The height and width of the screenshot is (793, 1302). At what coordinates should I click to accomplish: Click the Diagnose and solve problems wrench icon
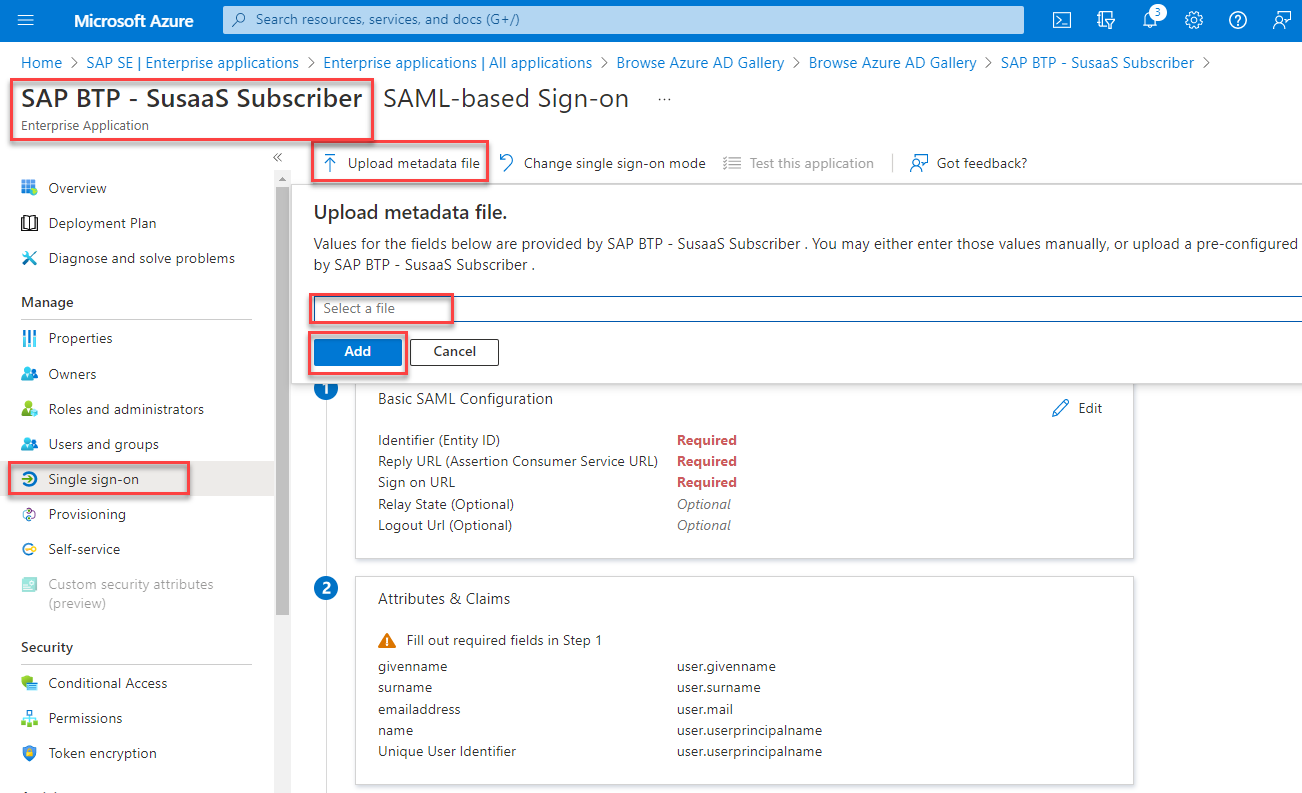pyautogui.click(x=29, y=258)
